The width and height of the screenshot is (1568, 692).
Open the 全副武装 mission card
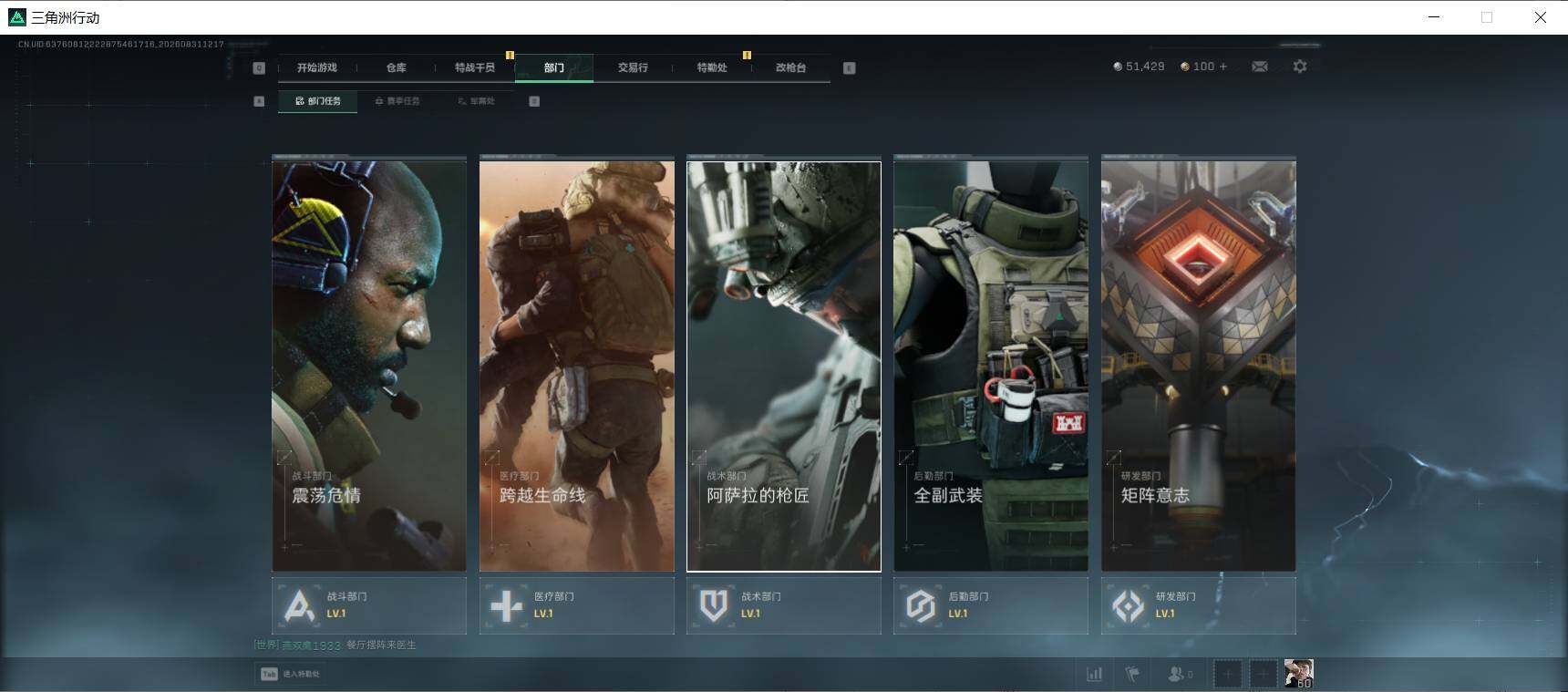pyautogui.click(x=991, y=366)
